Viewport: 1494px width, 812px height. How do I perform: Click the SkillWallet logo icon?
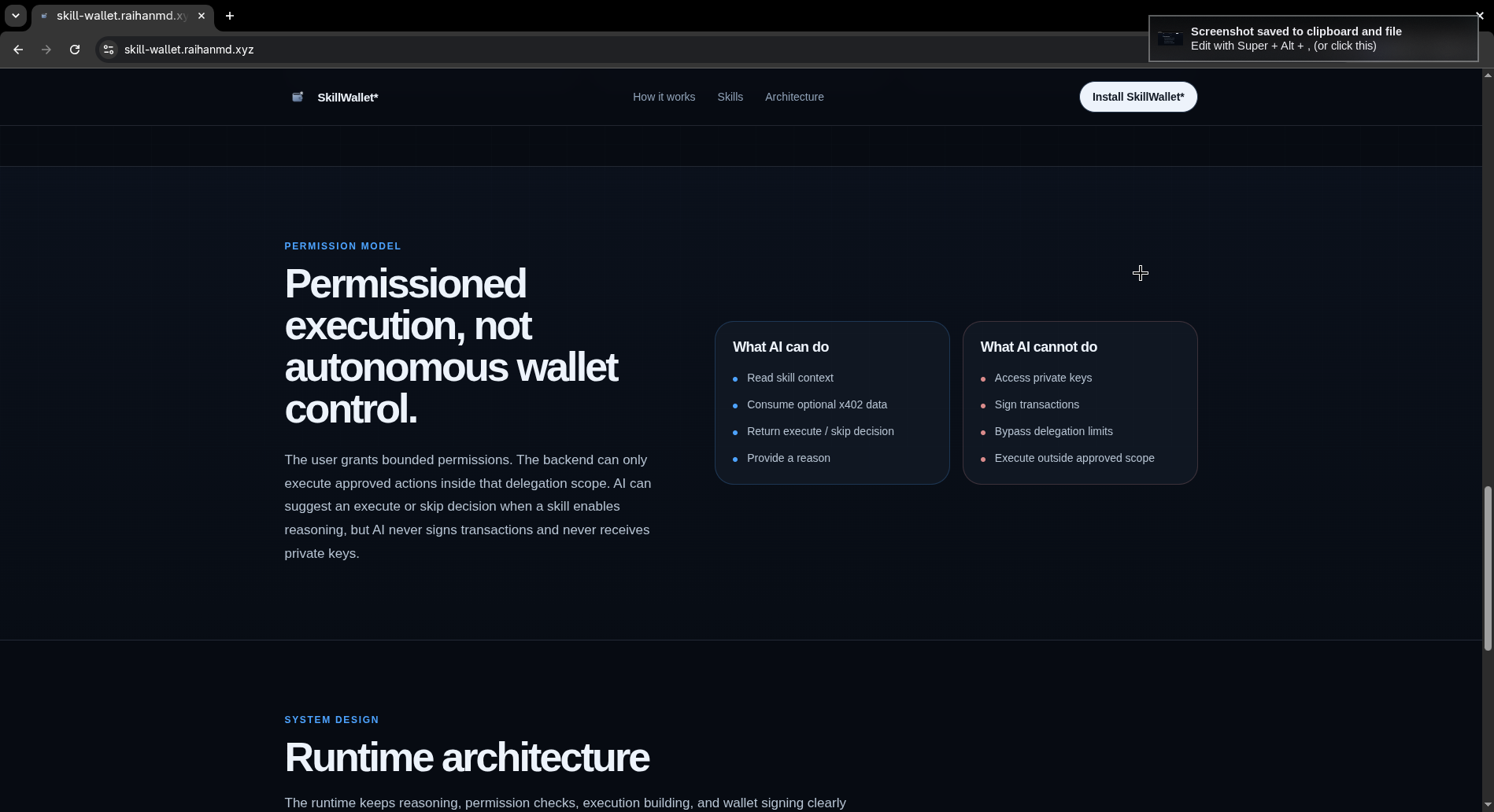click(298, 97)
